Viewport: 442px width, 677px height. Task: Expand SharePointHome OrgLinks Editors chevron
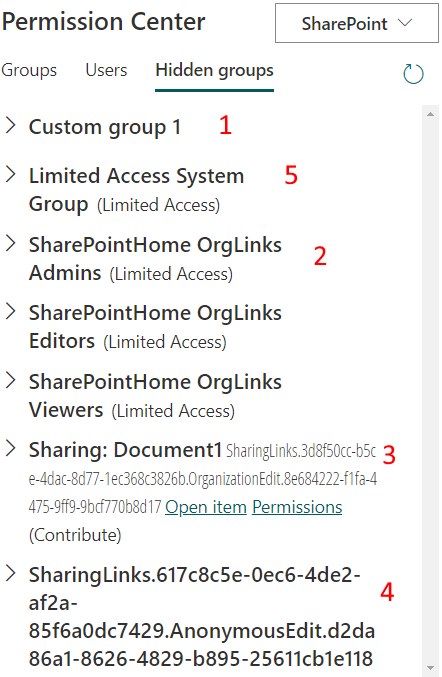10,311
